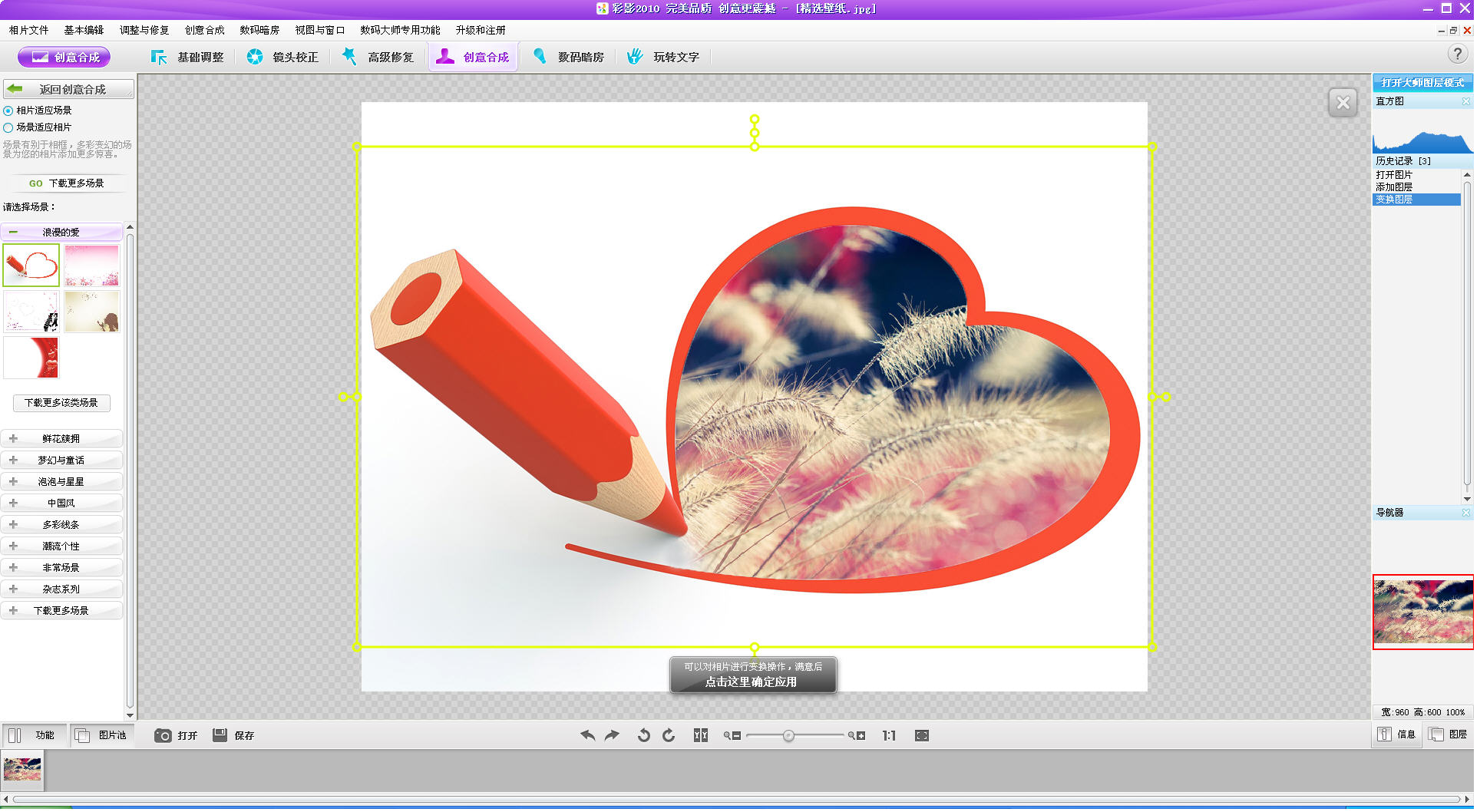1480x812 pixels.
Task: Open 数码暗房 digital darkroom tool
Action: 570,58
